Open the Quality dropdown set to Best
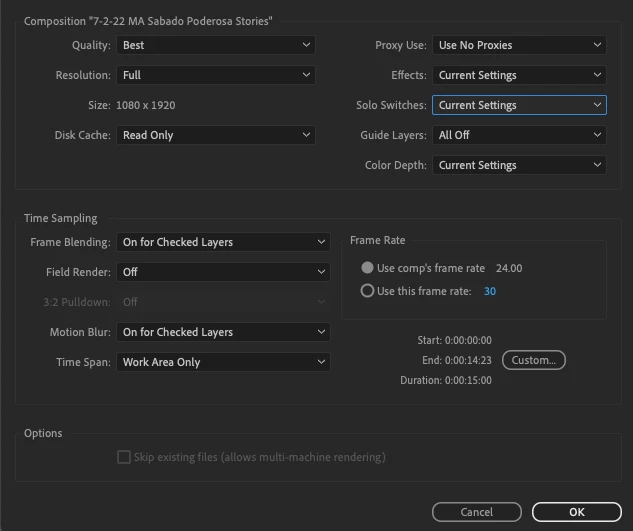Viewport: 633px width, 531px height. tap(216, 45)
